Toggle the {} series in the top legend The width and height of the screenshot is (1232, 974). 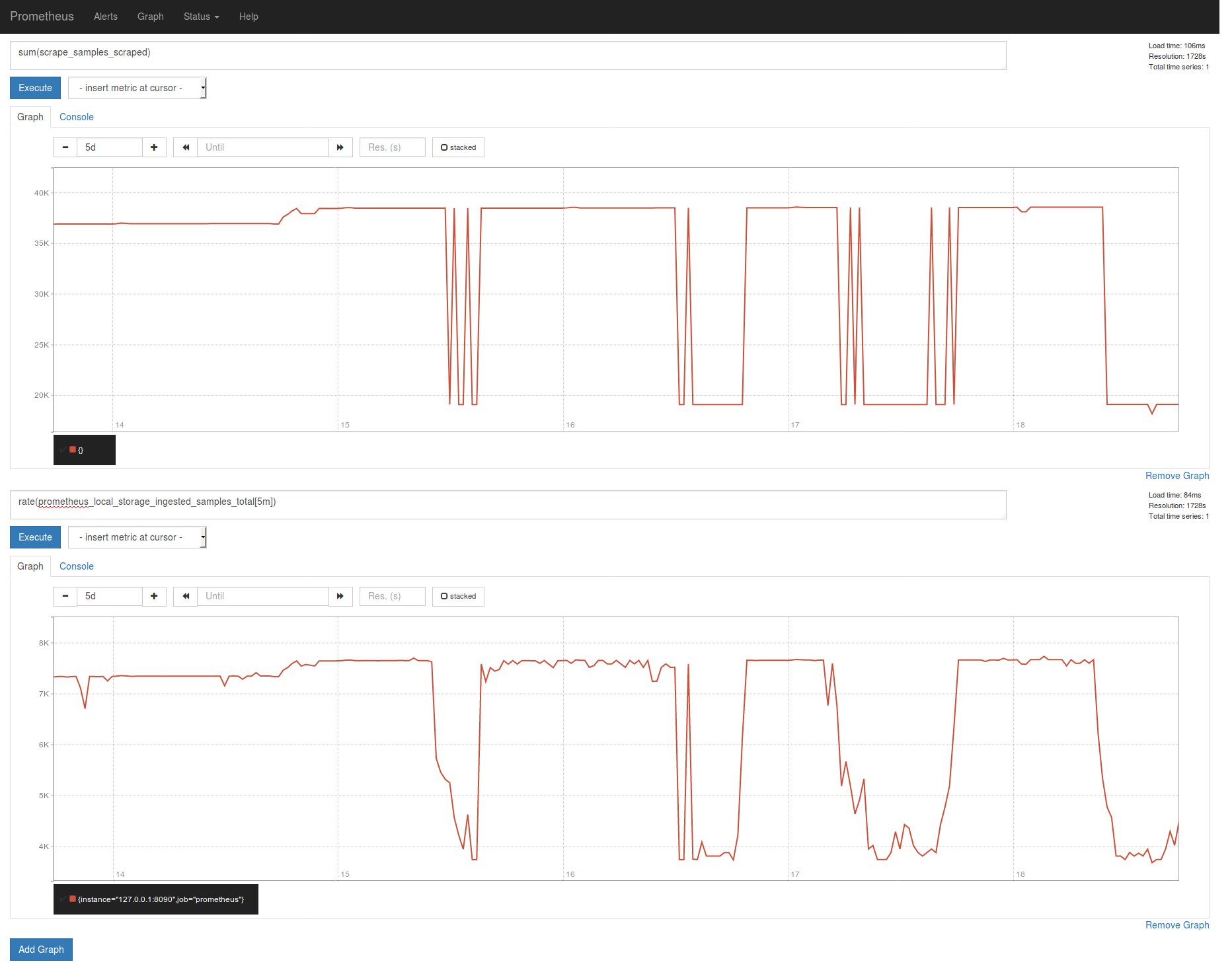click(82, 450)
